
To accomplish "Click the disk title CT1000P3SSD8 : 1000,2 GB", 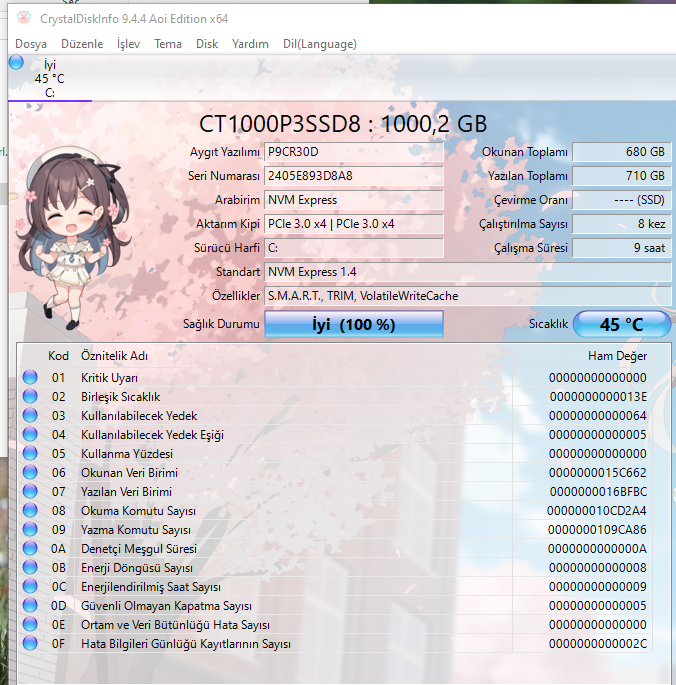I will pyautogui.click(x=343, y=124).
